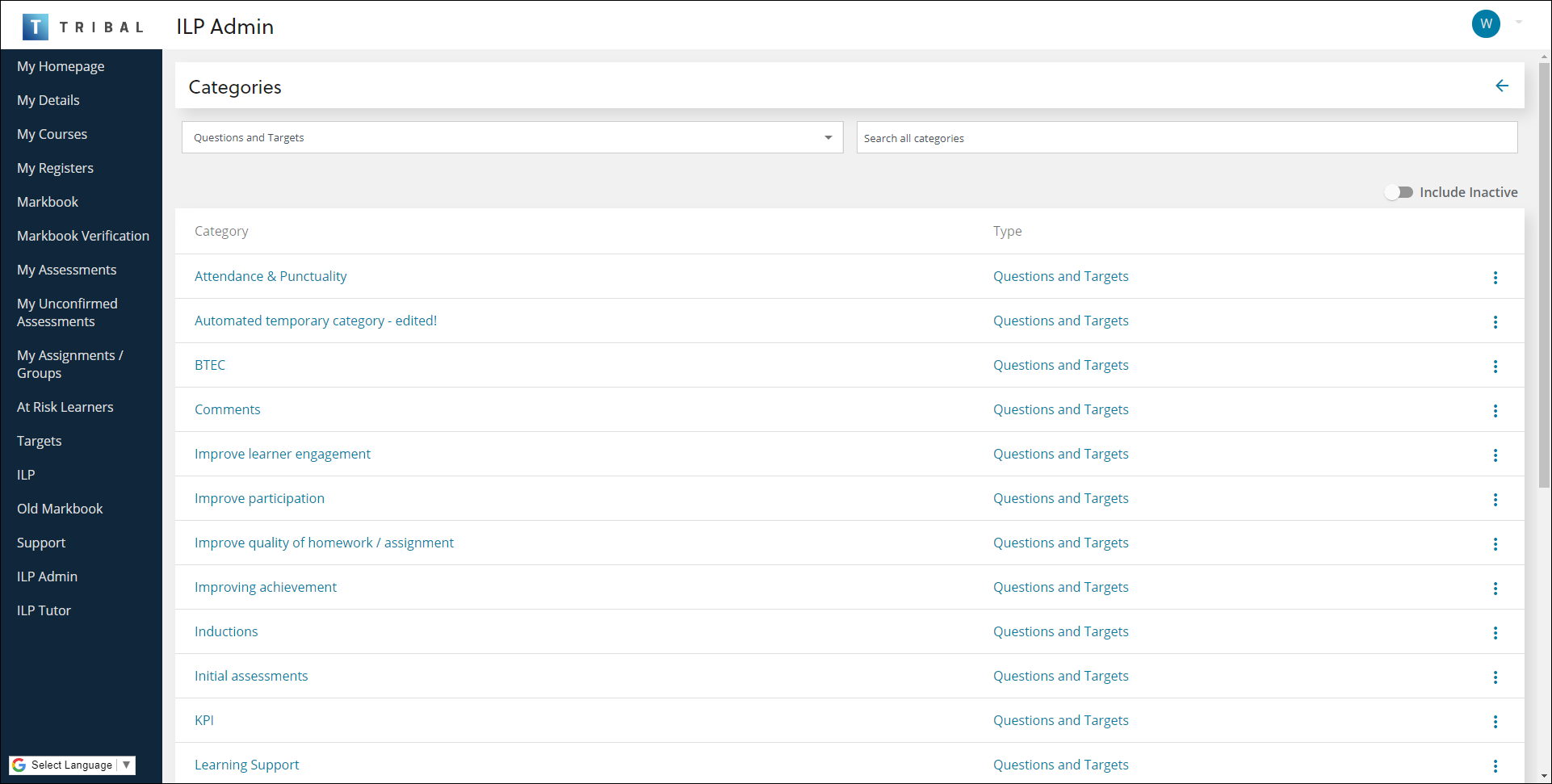Open Markbook Verification in sidebar
Image resolution: width=1552 pixels, height=784 pixels.
[83, 236]
